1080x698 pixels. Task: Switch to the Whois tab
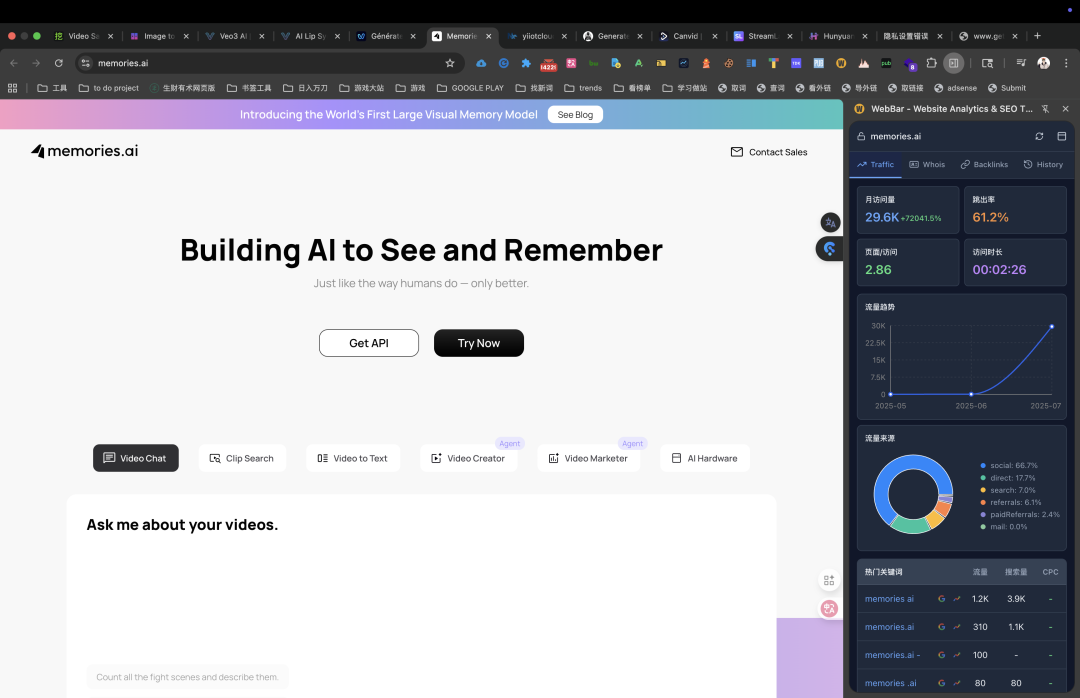(927, 165)
